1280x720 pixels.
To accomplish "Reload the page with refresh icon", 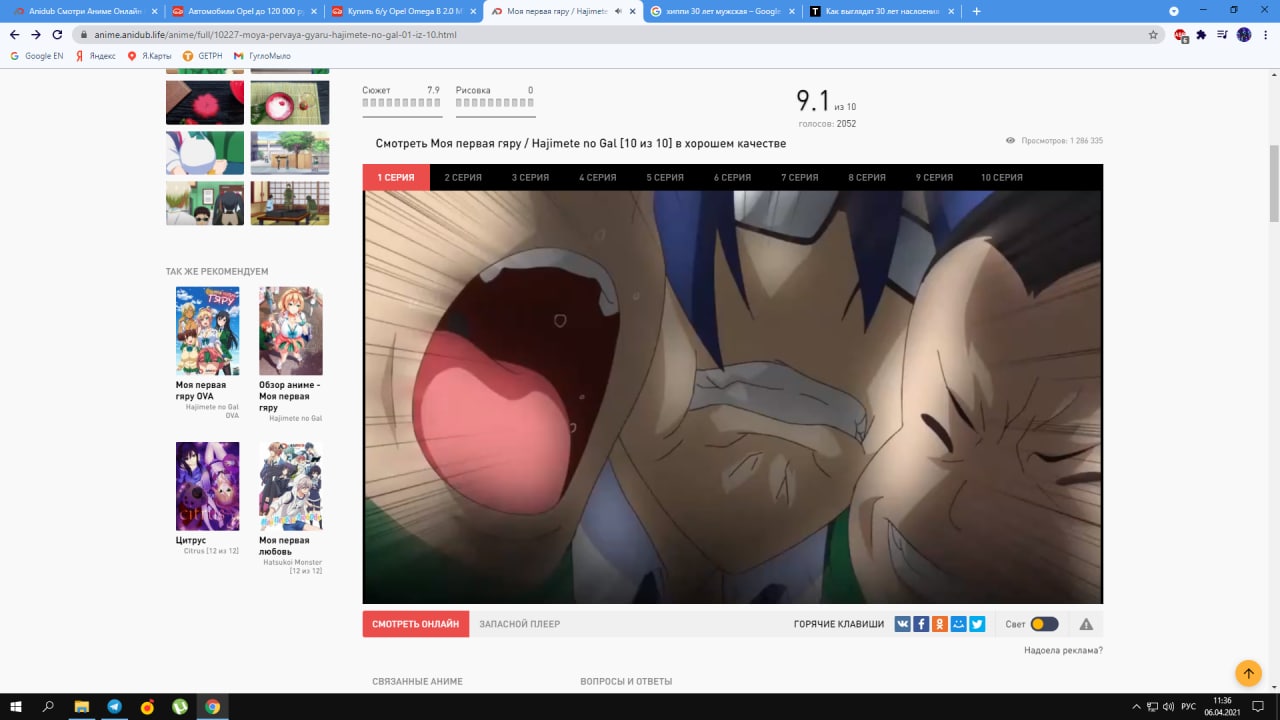I will (x=57, y=34).
